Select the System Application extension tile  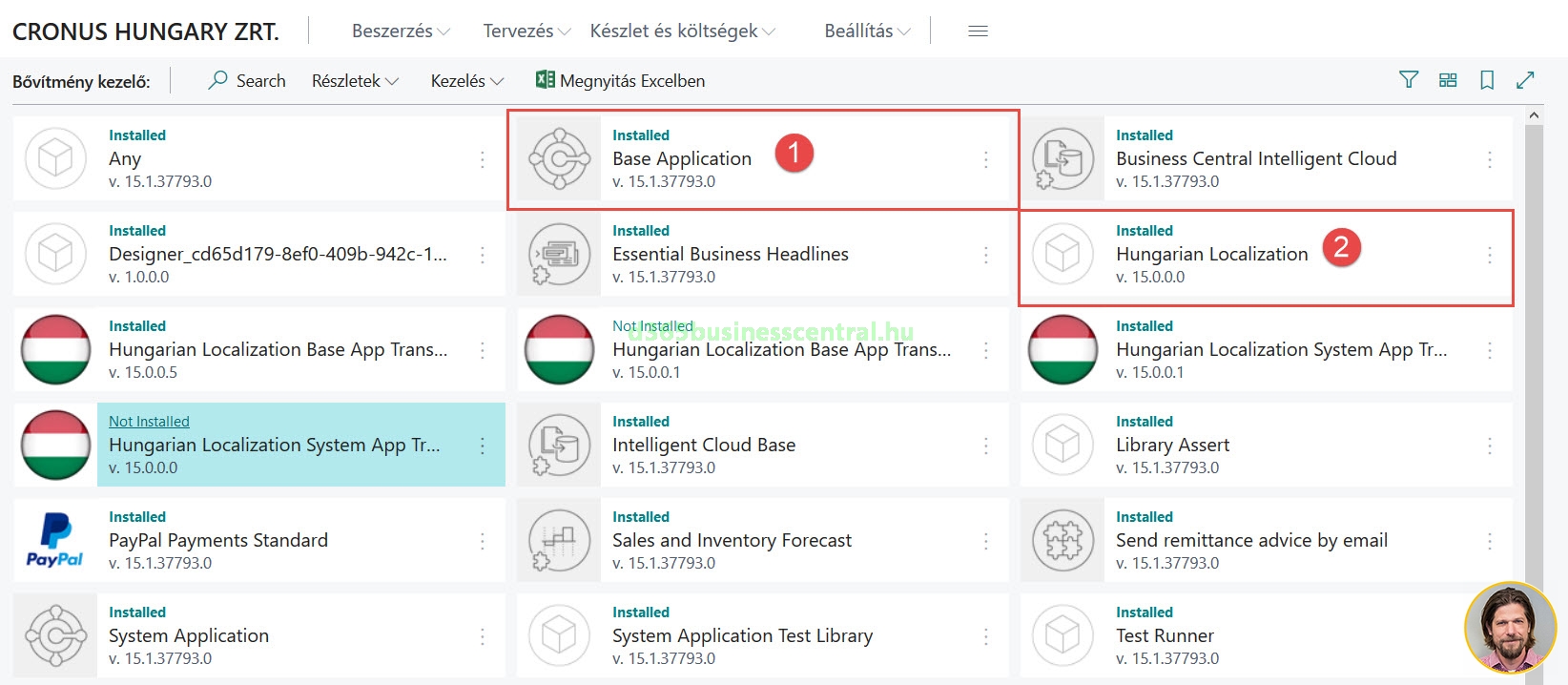click(x=189, y=635)
